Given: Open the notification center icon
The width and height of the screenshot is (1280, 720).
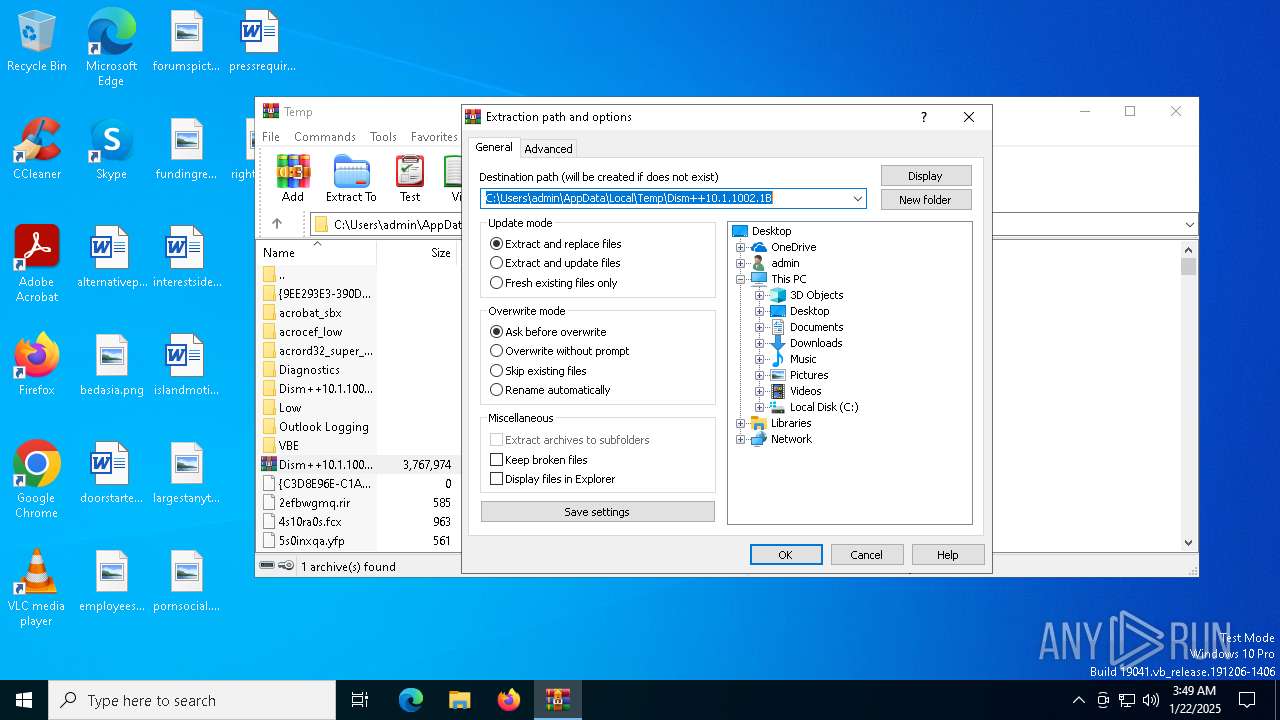Looking at the screenshot, I should pyautogui.click(x=1247, y=700).
